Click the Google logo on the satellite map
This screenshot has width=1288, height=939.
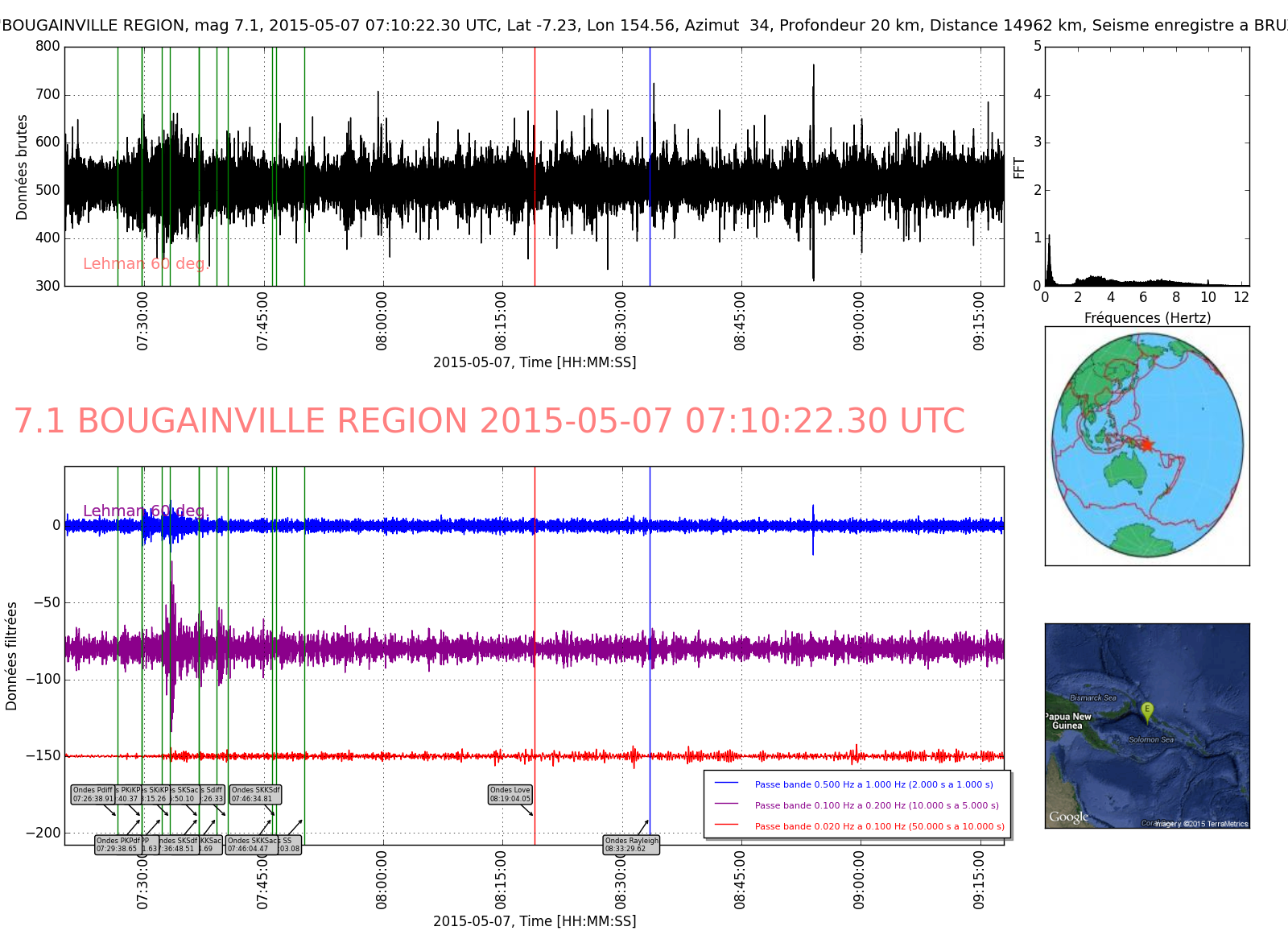[1068, 817]
